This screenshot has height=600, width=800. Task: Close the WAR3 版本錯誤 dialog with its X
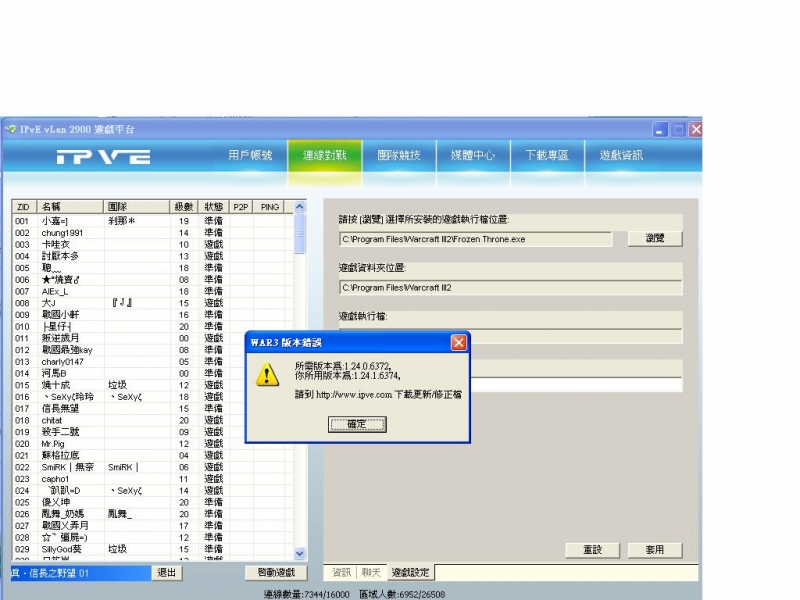point(459,342)
